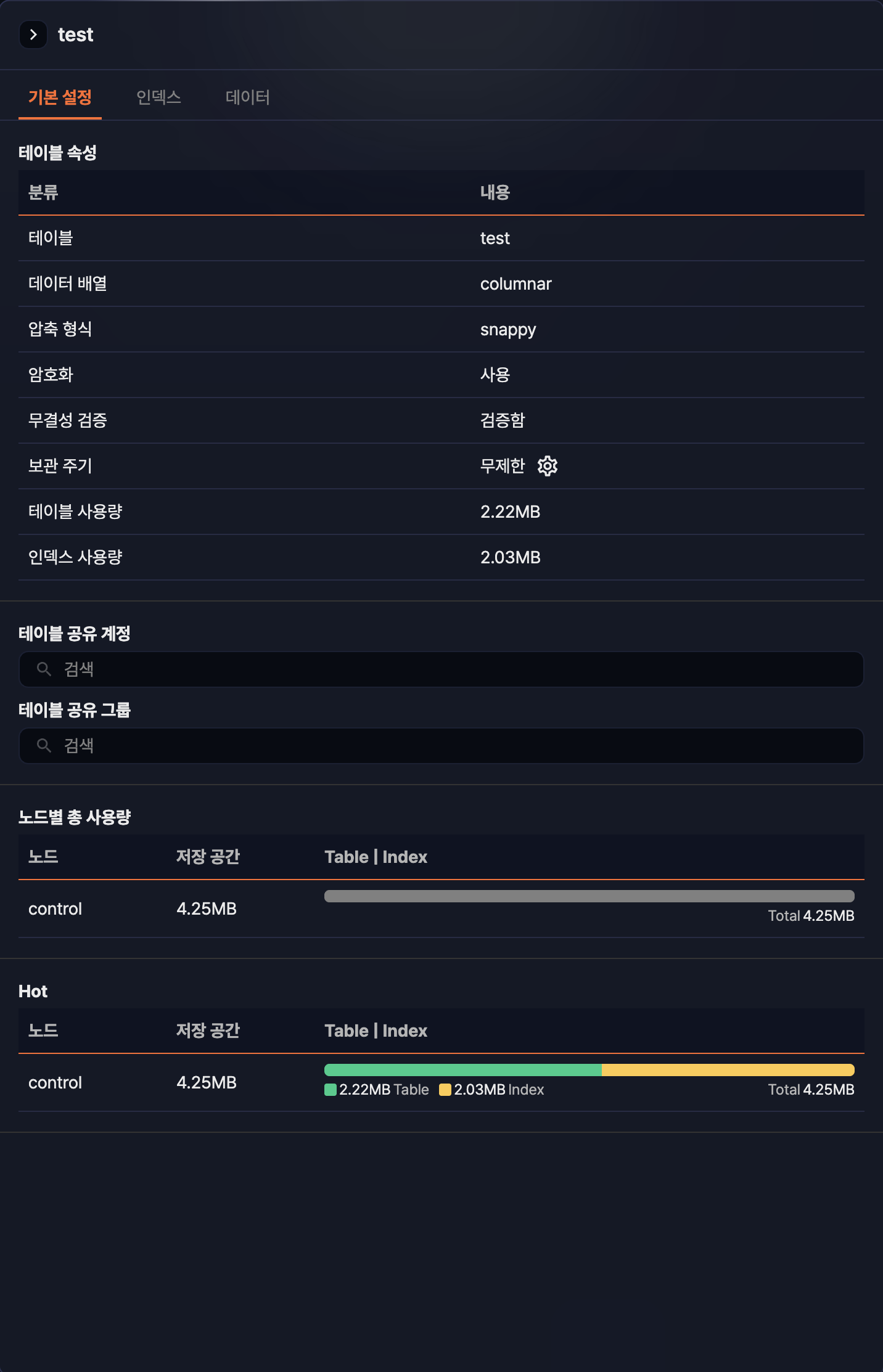
Task: Click control node in 노드별 총 사용량
Action: point(55,909)
